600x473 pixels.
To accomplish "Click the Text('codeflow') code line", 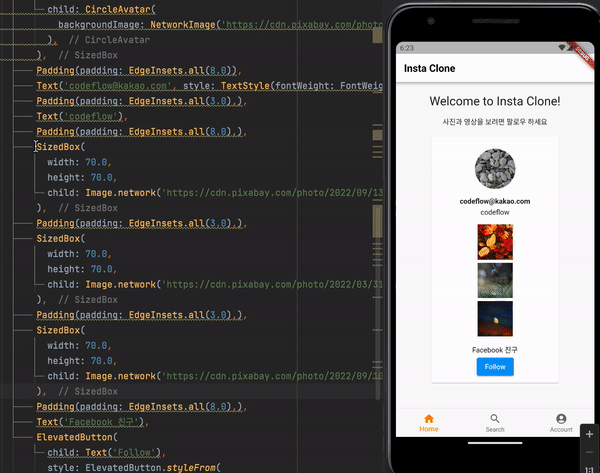I will pyautogui.click(x=82, y=116).
